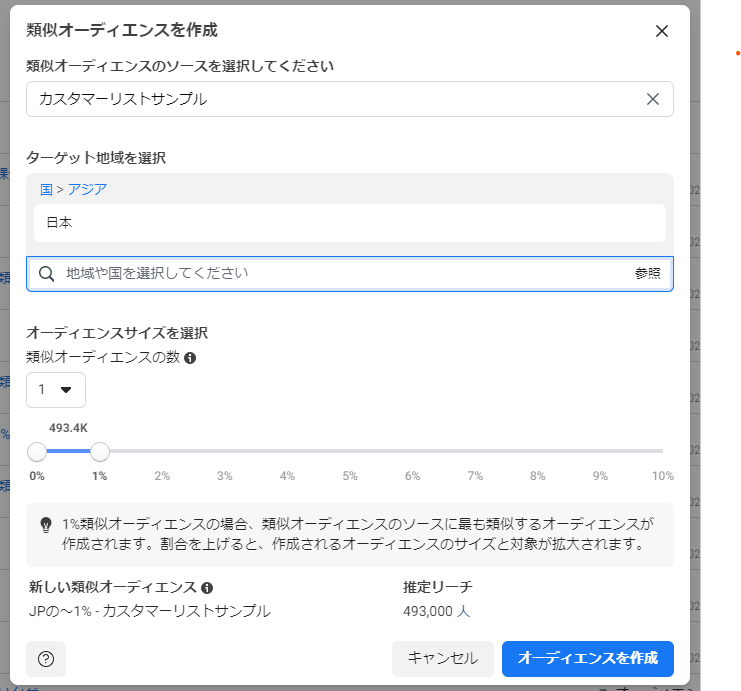Close the 類似オーディエンスを作成 dialog
741x691 pixels.
(662, 31)
